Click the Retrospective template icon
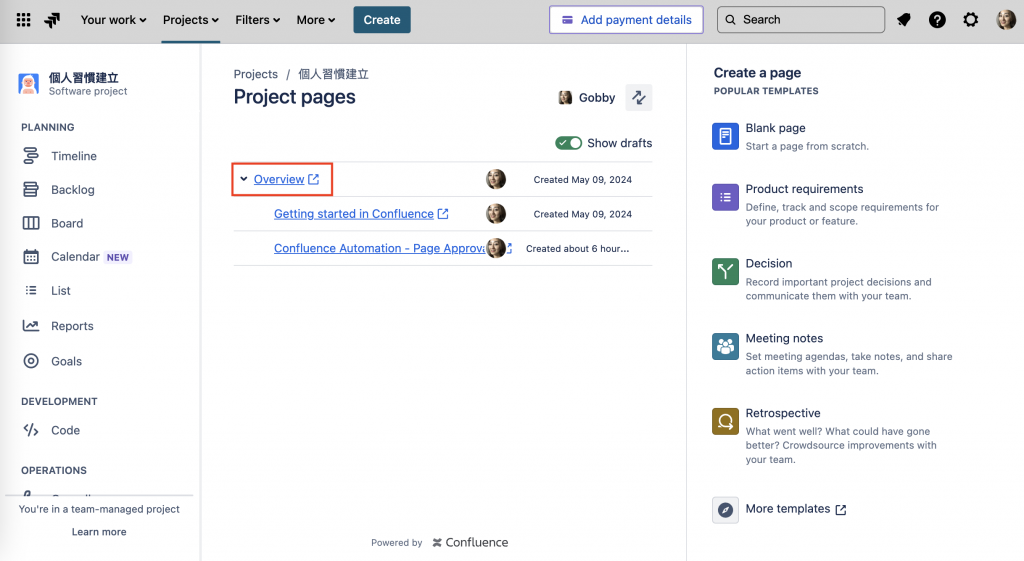This screenshot has width=1024, height=561. coord(725,421)
